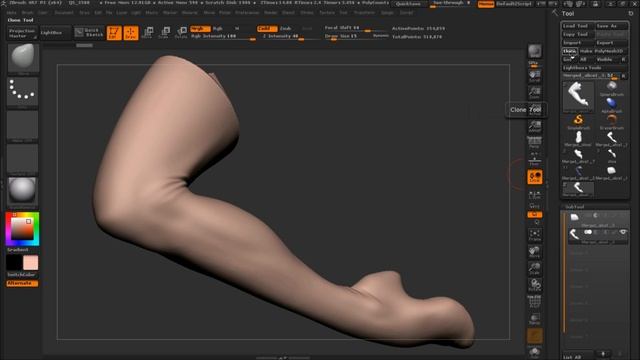The width and height of the screenshot is (640, 360).
Task: Click the BPR render icon
Action: (535, 52)
